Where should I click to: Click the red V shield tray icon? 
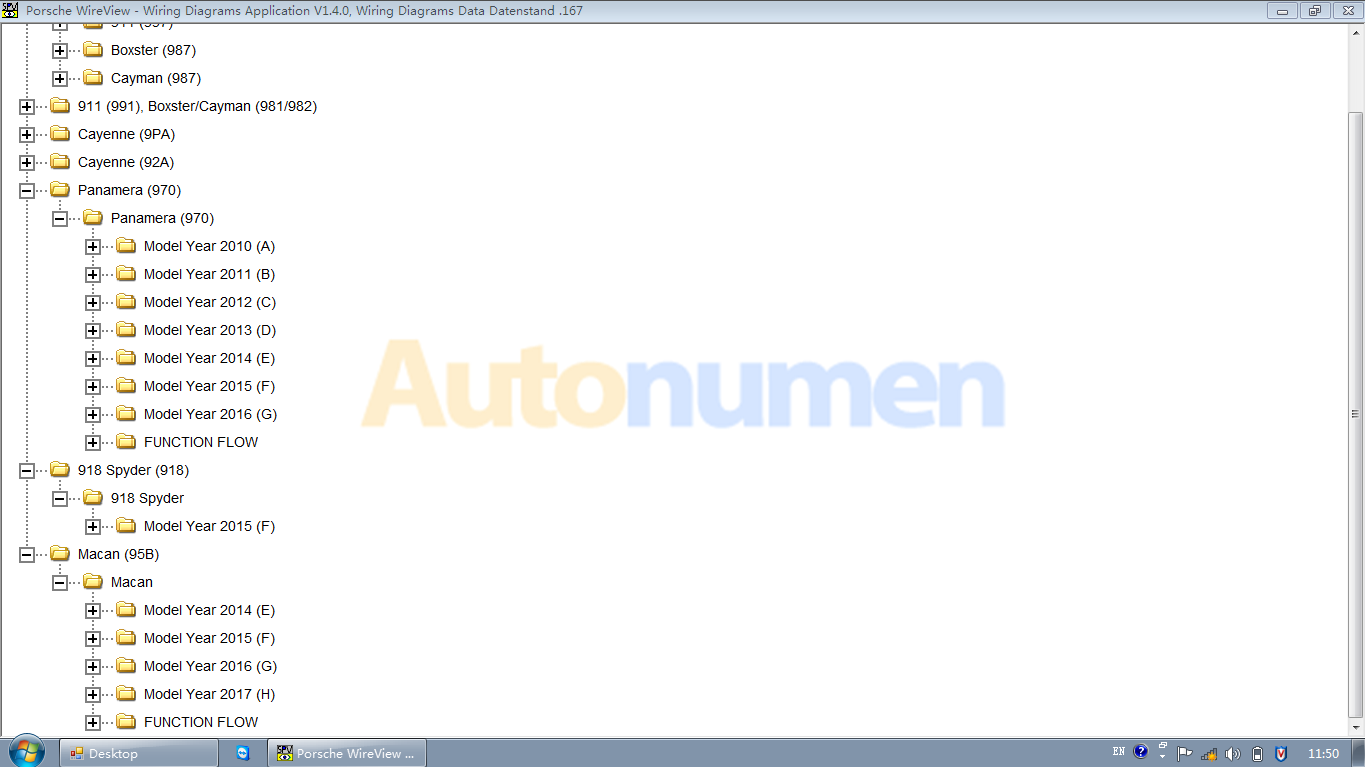click(1281, 754)
